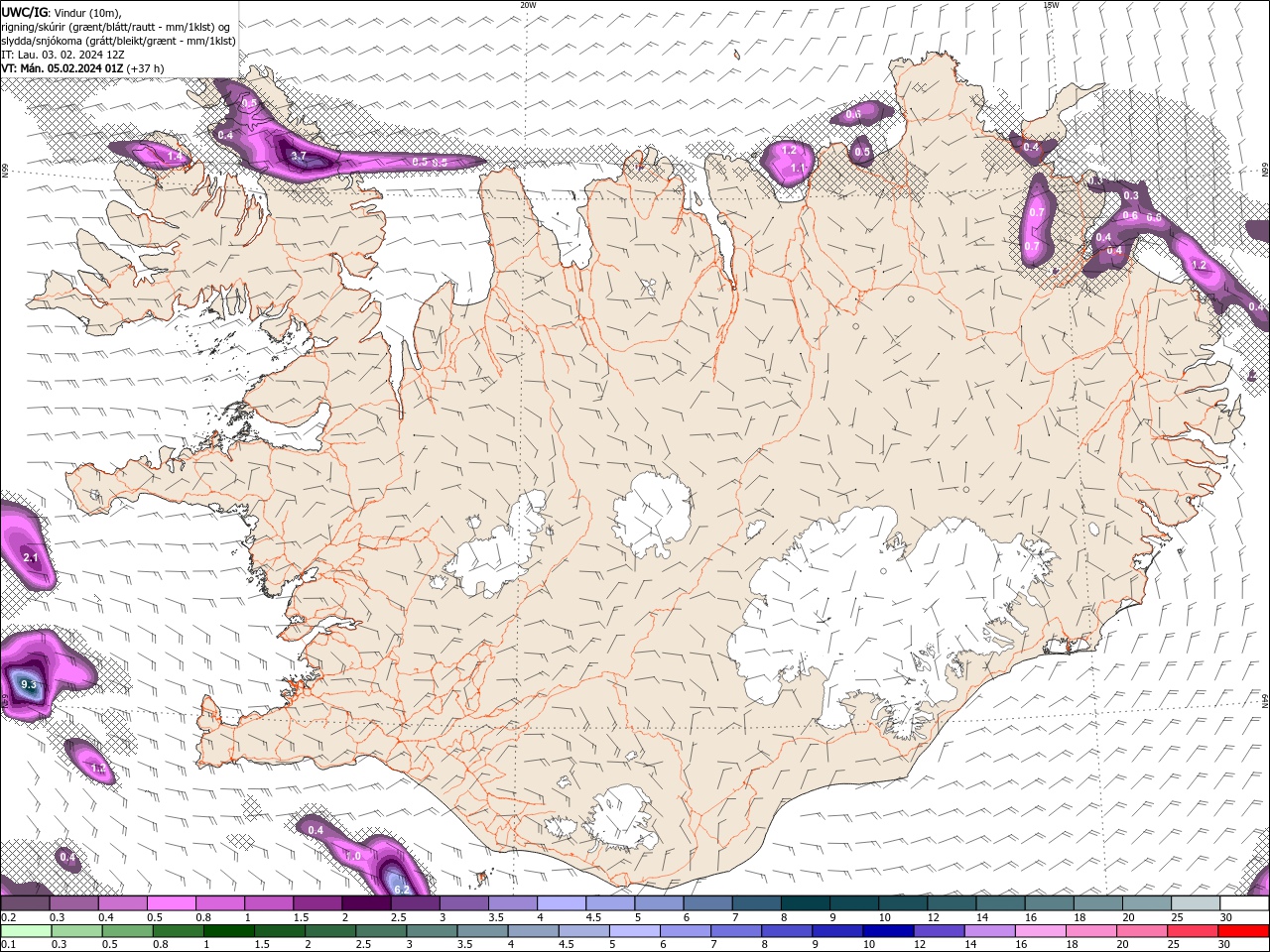Pick upper legend dark teal swatch between 8 and 9
This screenshot has width=1270, height=952.
pos(806,903)
